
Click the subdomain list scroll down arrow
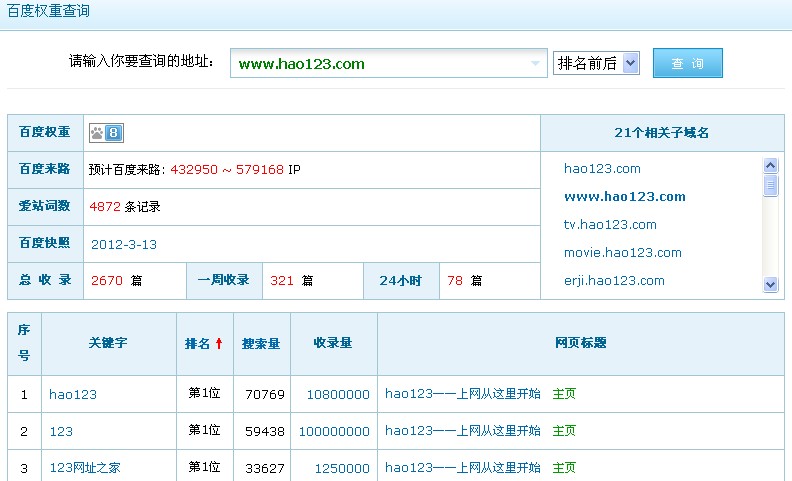(770, 284)
